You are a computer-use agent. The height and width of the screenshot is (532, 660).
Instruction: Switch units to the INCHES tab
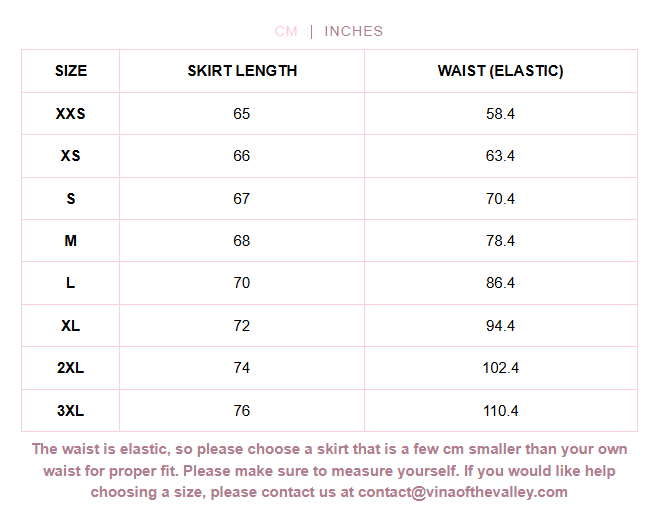pos(354,31)
